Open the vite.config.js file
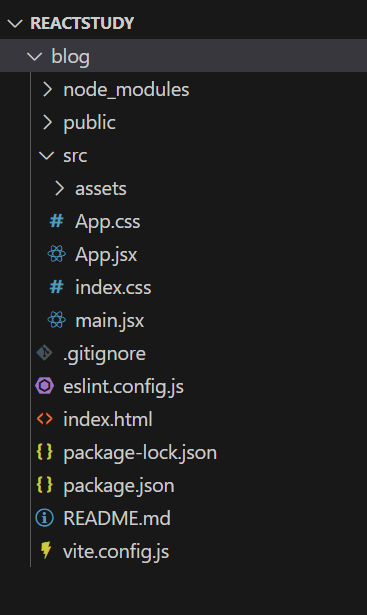Screen dimensions: 367x615 (116, 552)
